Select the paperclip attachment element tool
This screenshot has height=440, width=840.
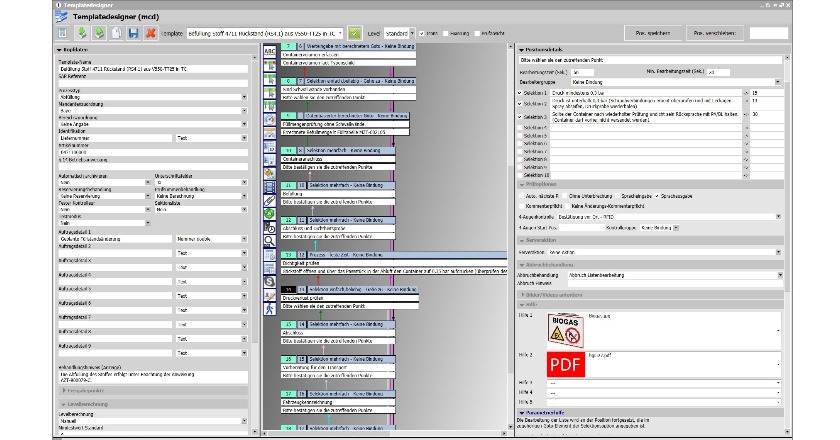(269, 200)
